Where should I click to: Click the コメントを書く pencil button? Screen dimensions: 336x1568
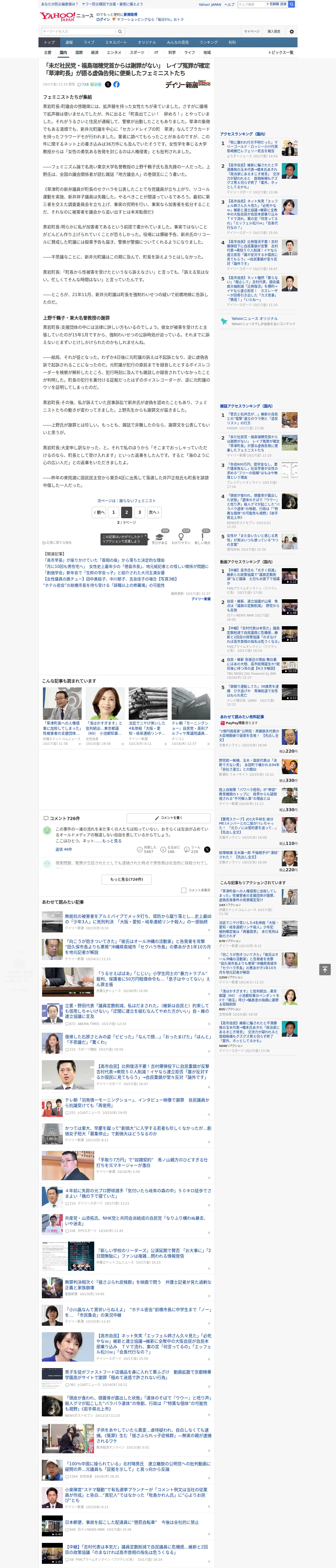168,817
